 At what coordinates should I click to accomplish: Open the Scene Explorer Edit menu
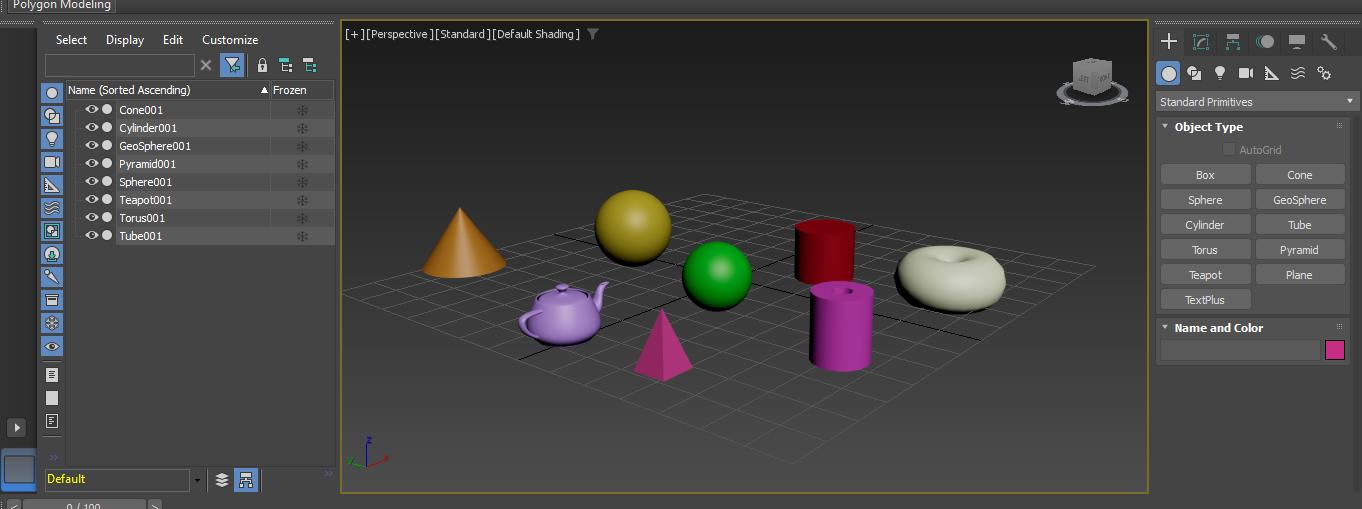click(x=173, y=40)
